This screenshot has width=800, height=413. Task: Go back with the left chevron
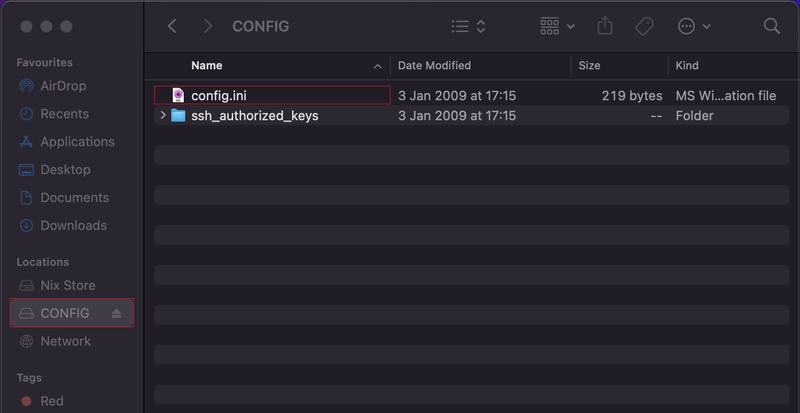click(x=172, y=26)
